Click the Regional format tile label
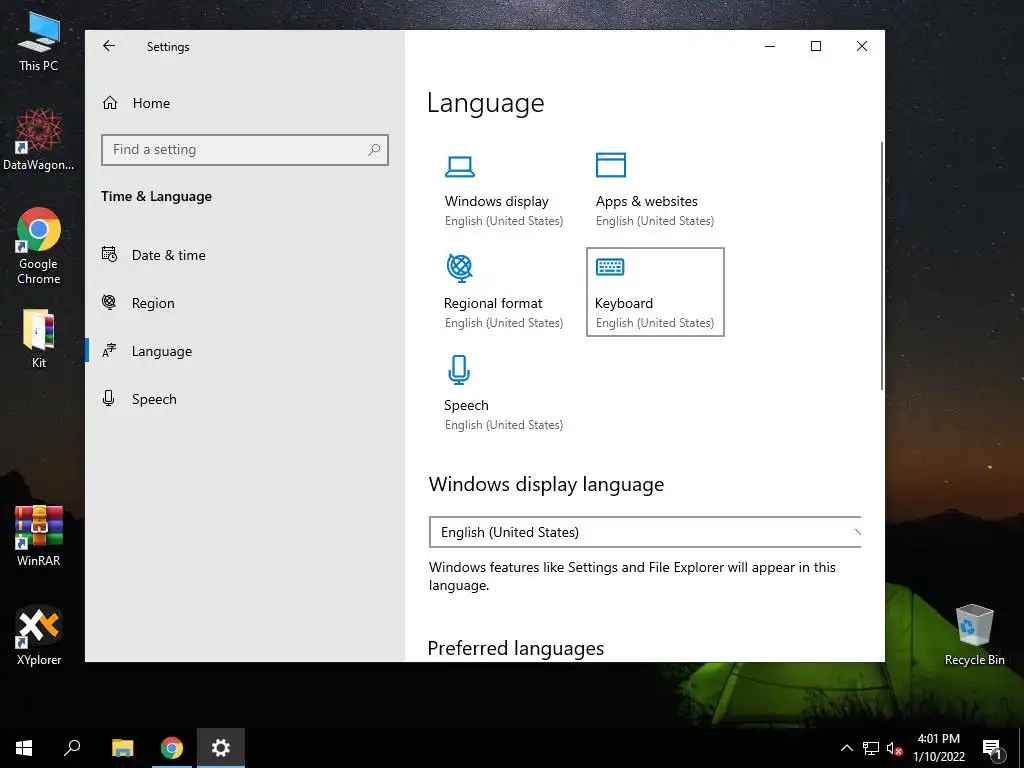 click(493, 303)
